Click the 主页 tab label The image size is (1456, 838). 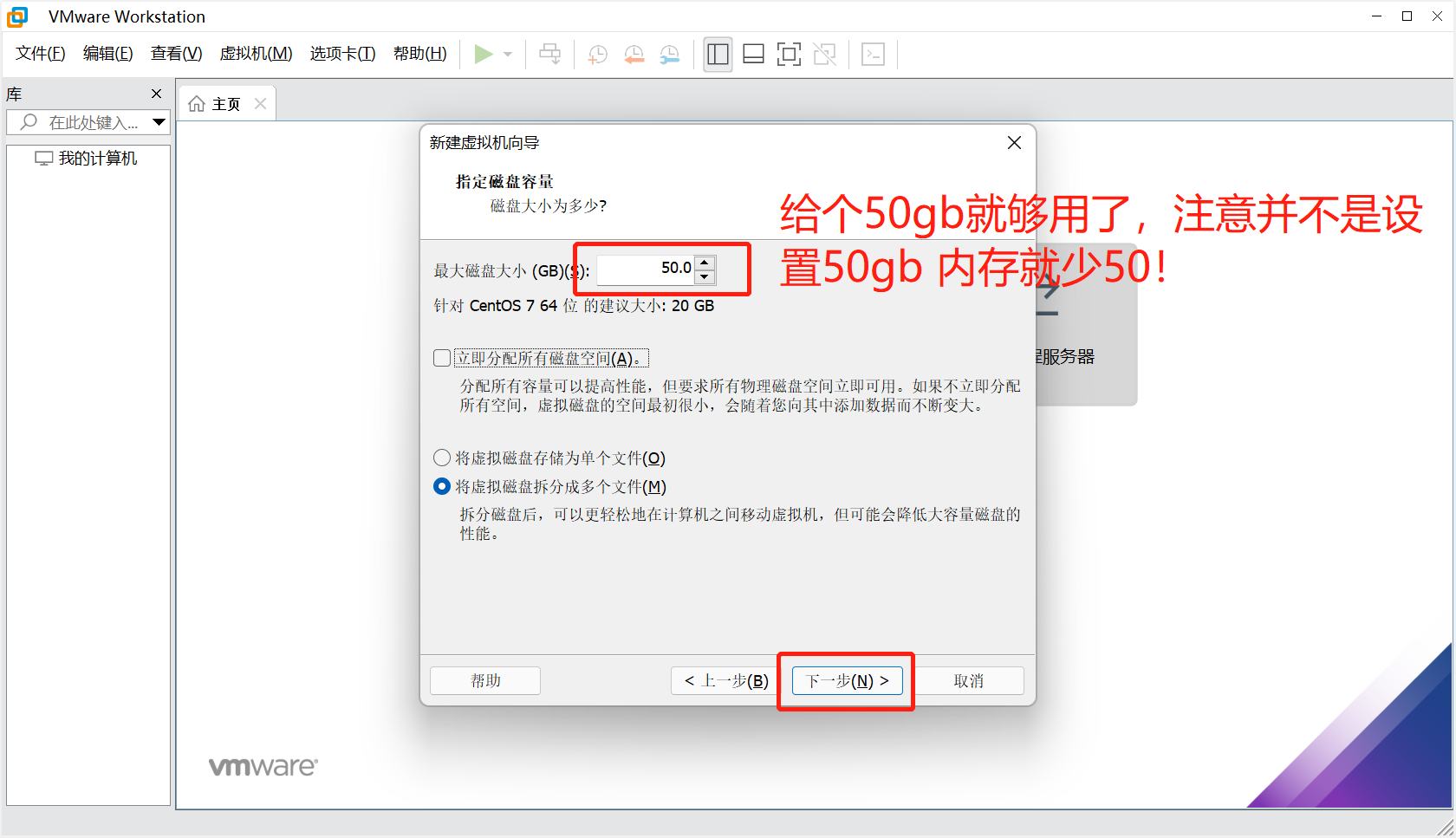[226, 104]
